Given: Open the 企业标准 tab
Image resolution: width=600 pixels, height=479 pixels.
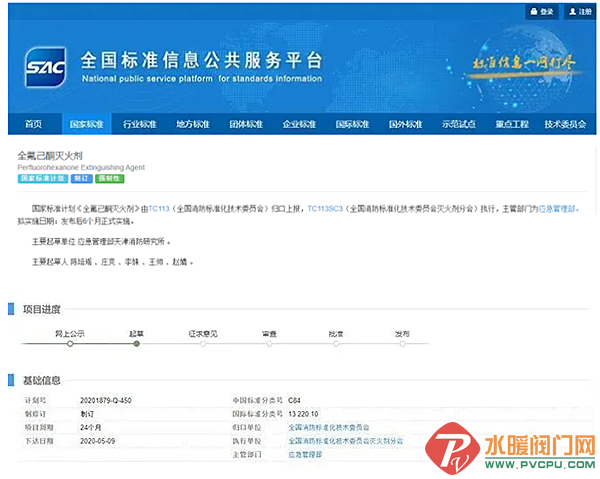Looking at the screenshot, I should click(299, 124).
